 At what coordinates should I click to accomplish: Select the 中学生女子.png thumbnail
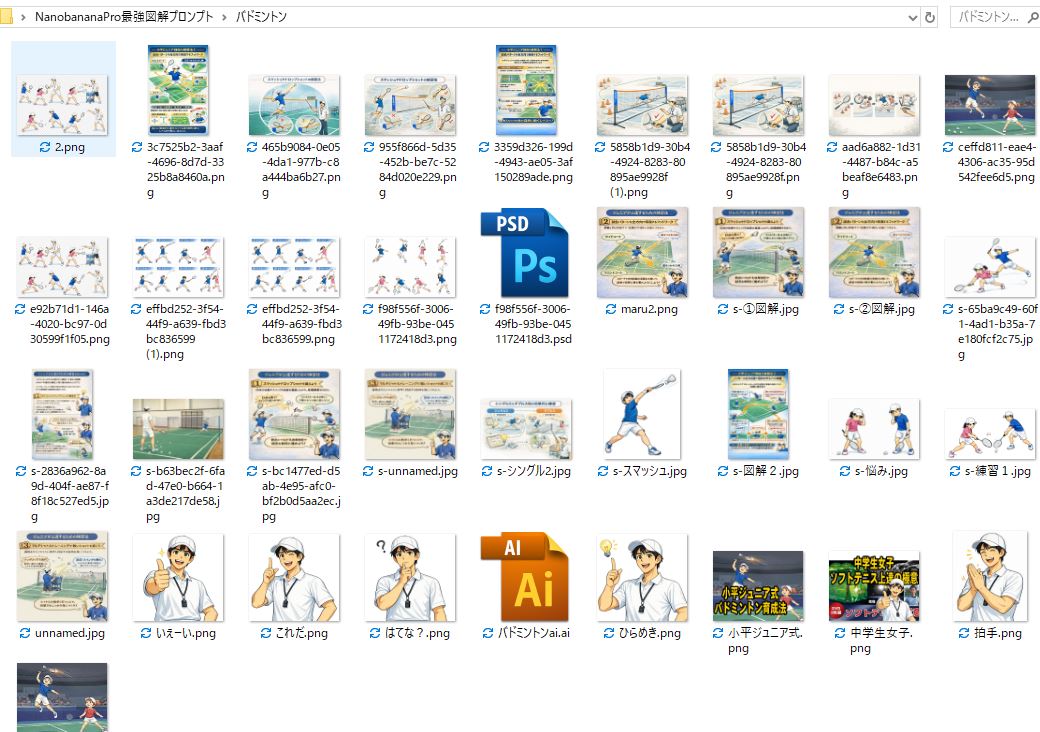[x=873, y=585]
